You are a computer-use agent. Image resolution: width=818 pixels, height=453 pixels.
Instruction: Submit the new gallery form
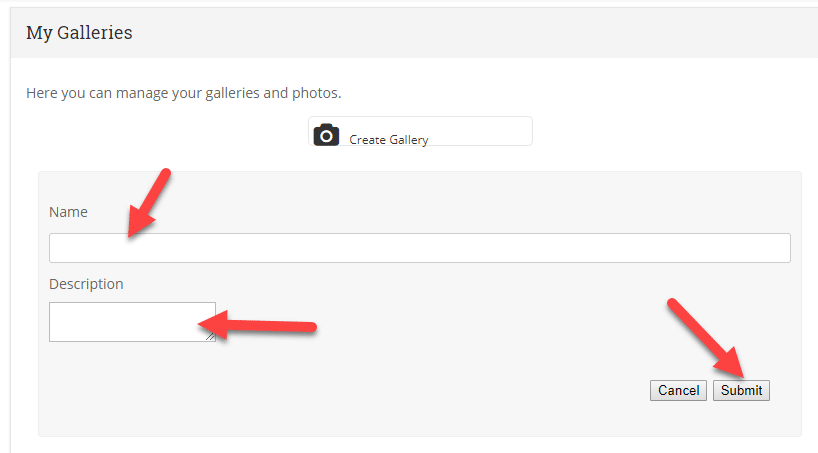coord(741,390)
